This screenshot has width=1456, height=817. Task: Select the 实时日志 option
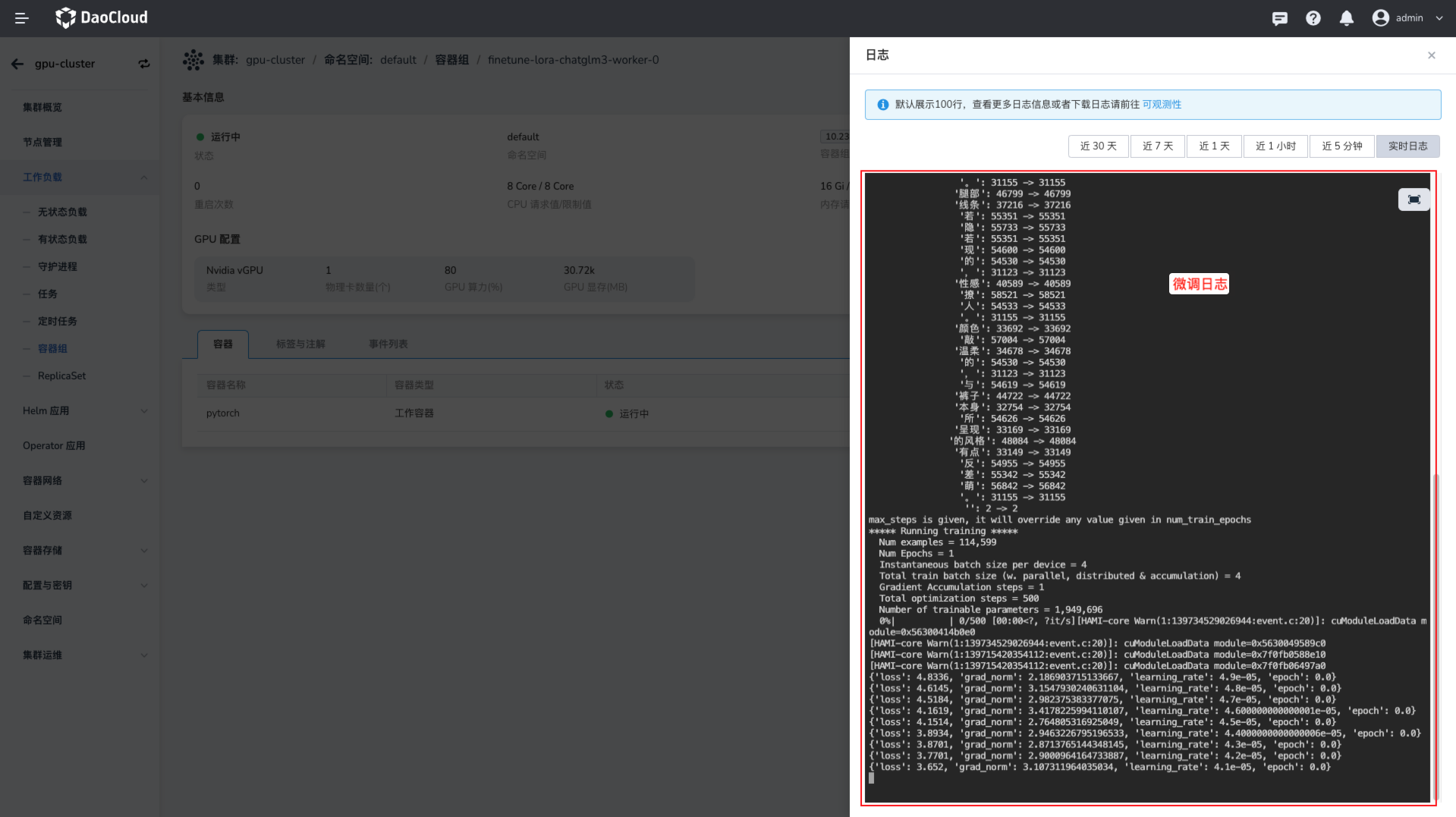click(x=1407, y=146)
